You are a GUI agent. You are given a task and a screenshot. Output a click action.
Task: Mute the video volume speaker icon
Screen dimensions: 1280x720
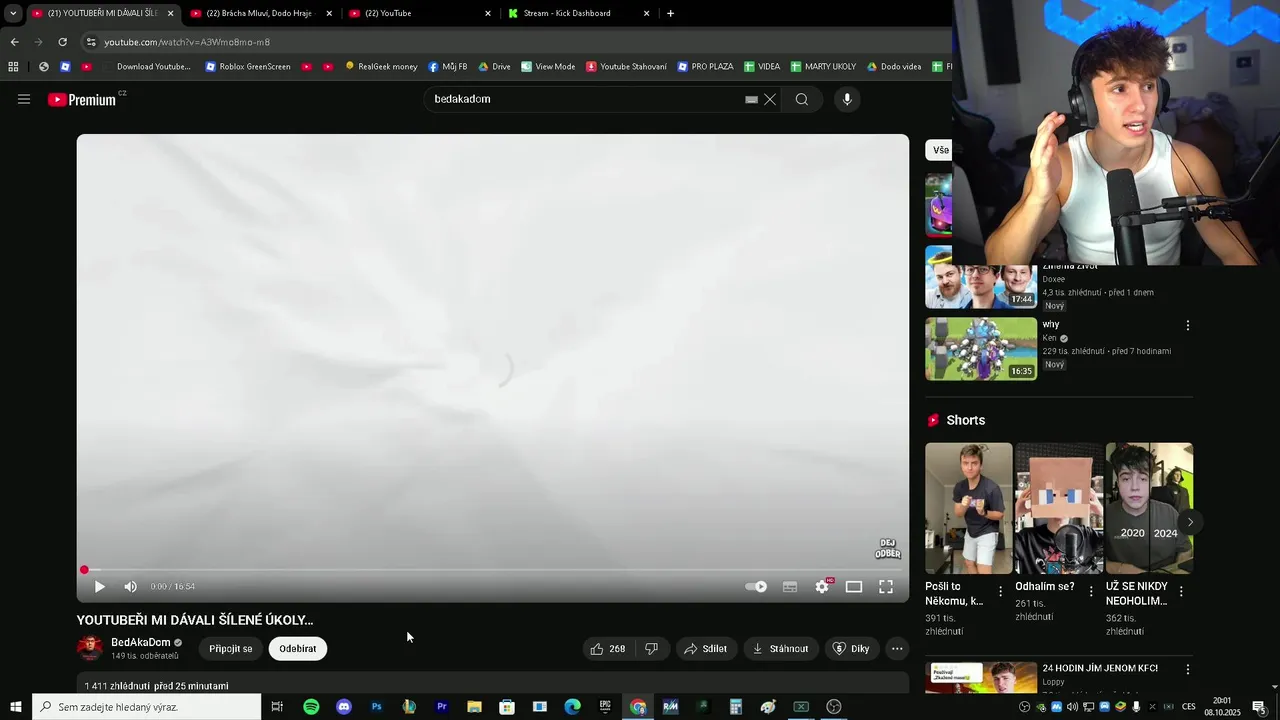point(130,587)
